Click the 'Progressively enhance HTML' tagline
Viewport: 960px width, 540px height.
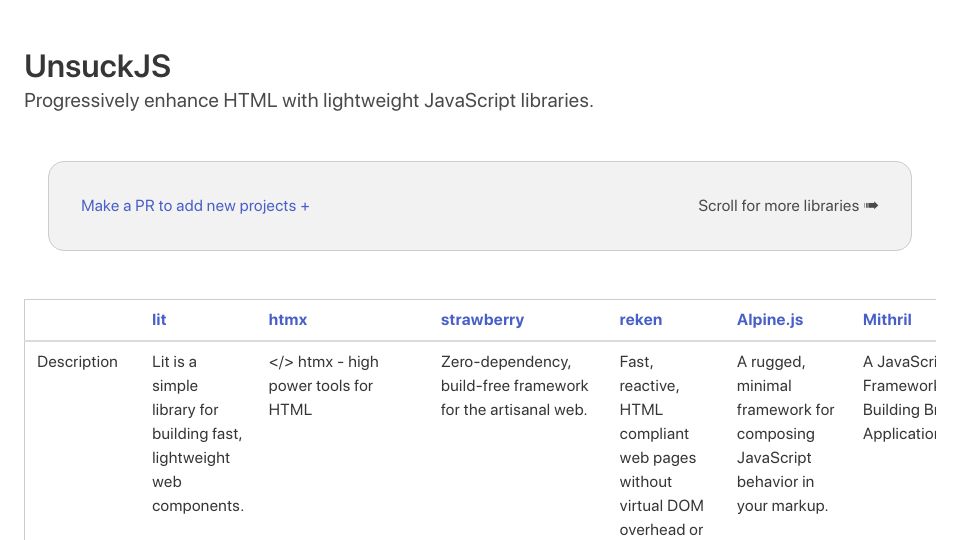tap(309, 100)
